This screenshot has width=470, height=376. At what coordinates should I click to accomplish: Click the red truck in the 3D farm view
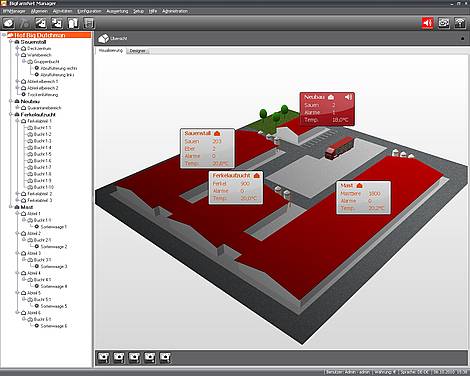tap(338, 148)
